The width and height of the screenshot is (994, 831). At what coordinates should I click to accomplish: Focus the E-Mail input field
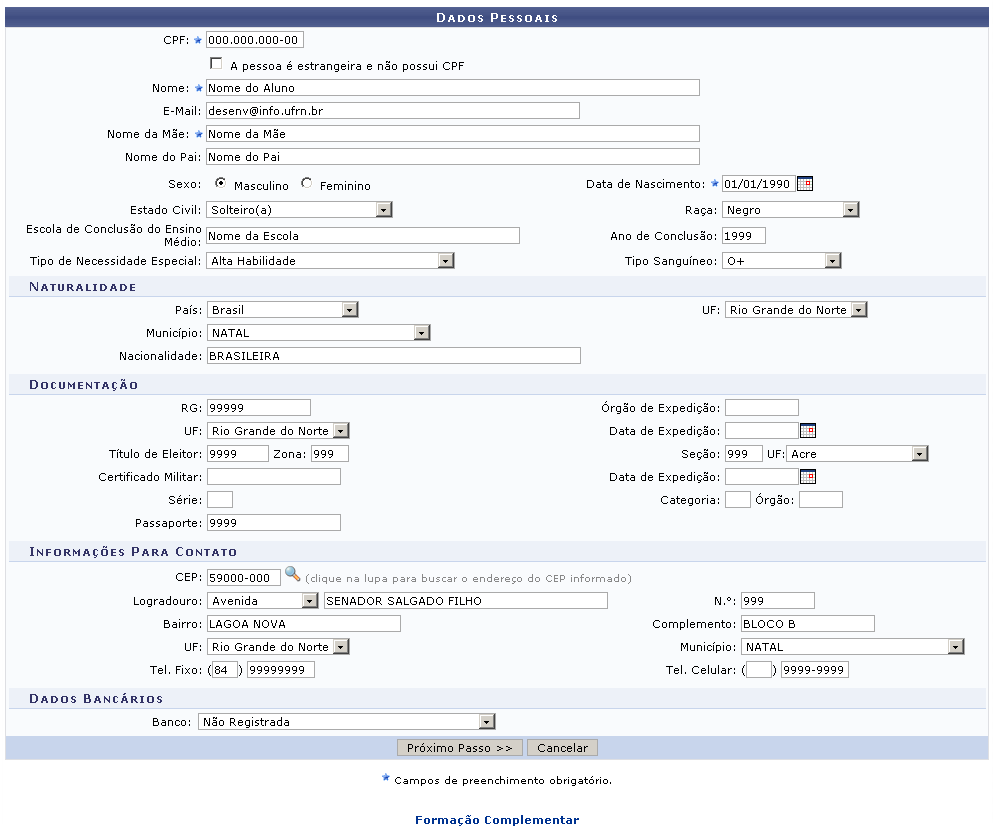point(392,110)
